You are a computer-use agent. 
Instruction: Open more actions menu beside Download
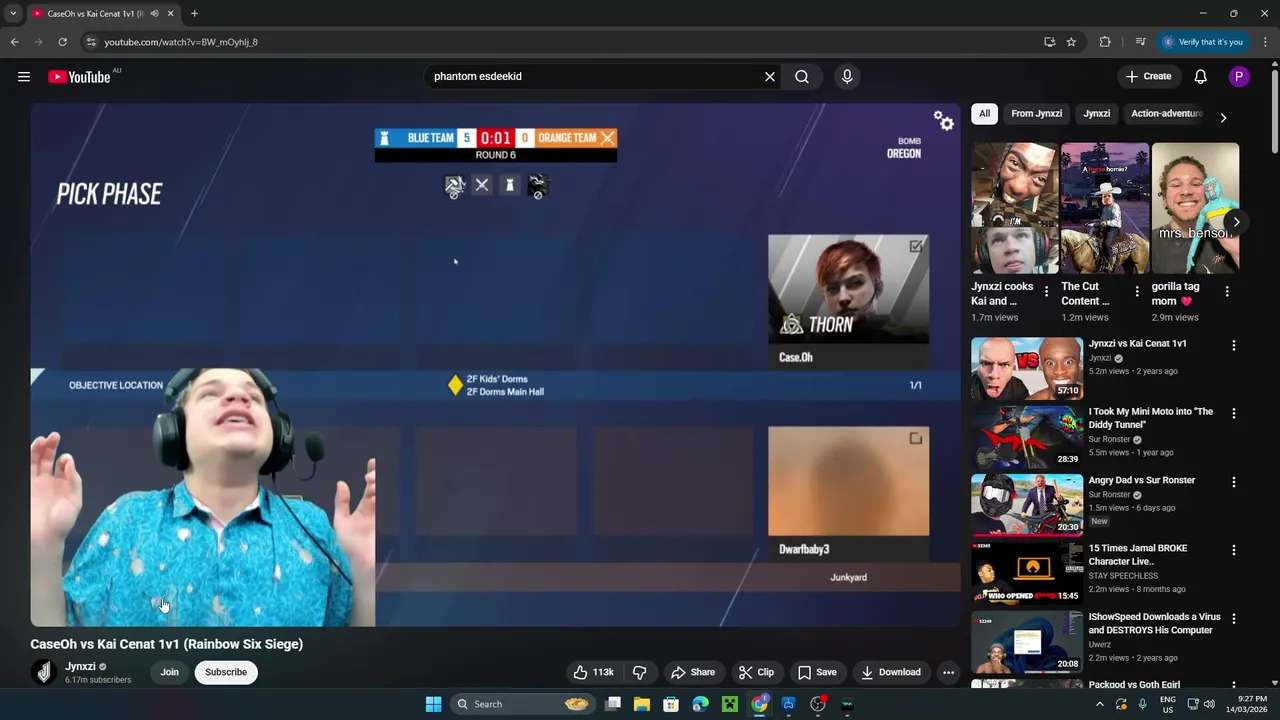point(949,672)
